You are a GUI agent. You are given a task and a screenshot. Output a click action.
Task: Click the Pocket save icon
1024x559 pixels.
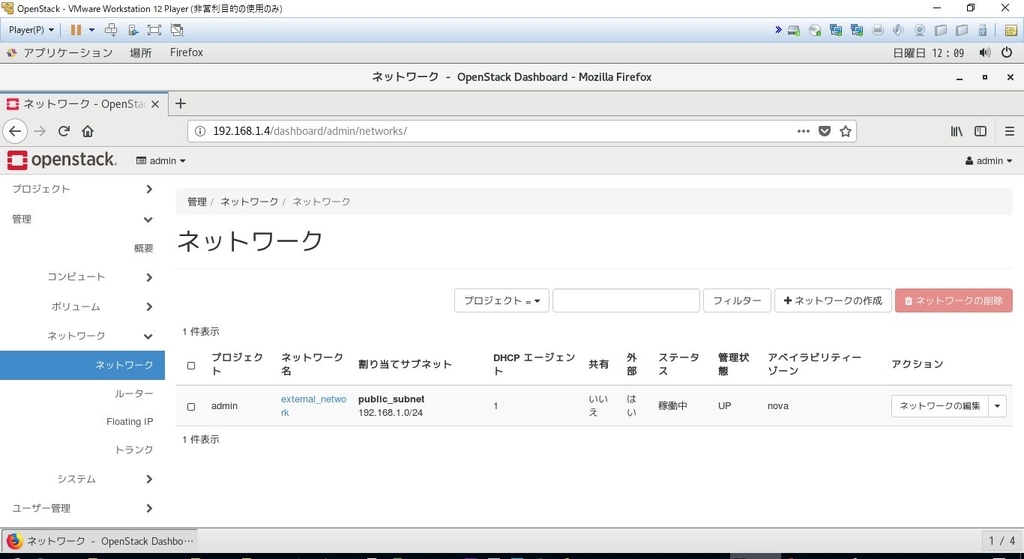click(824, 131)
